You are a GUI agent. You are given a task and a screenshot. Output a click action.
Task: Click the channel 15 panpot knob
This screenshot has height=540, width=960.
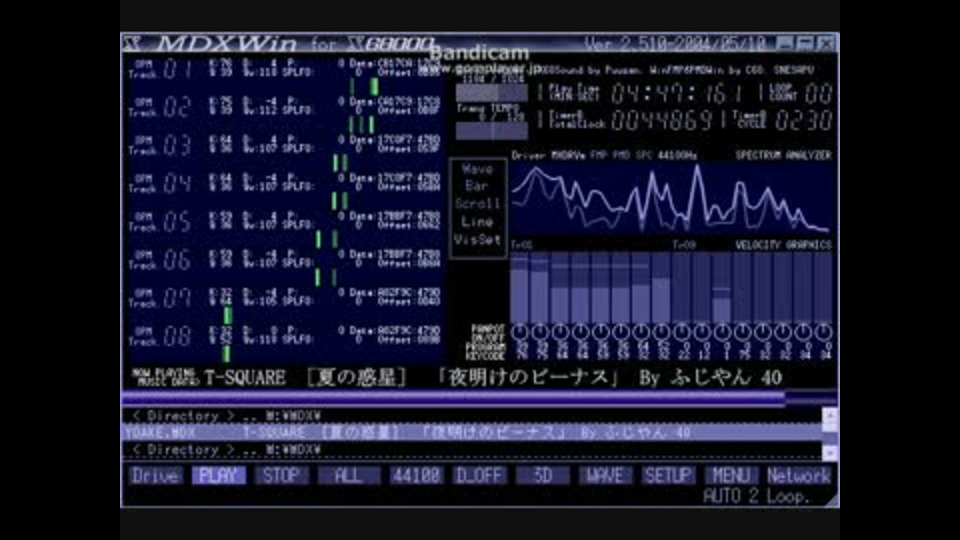click(x=803, y=332)
